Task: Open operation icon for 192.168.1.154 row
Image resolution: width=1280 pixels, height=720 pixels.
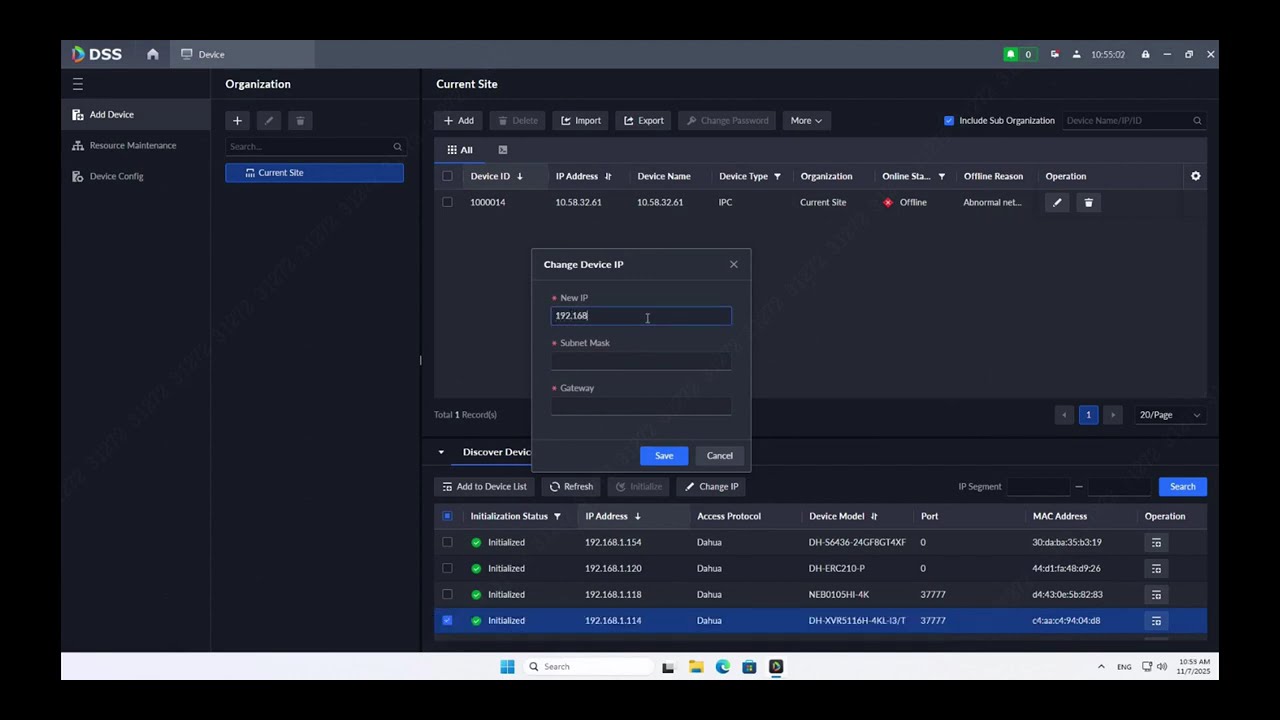Action: coord(1156,542)
